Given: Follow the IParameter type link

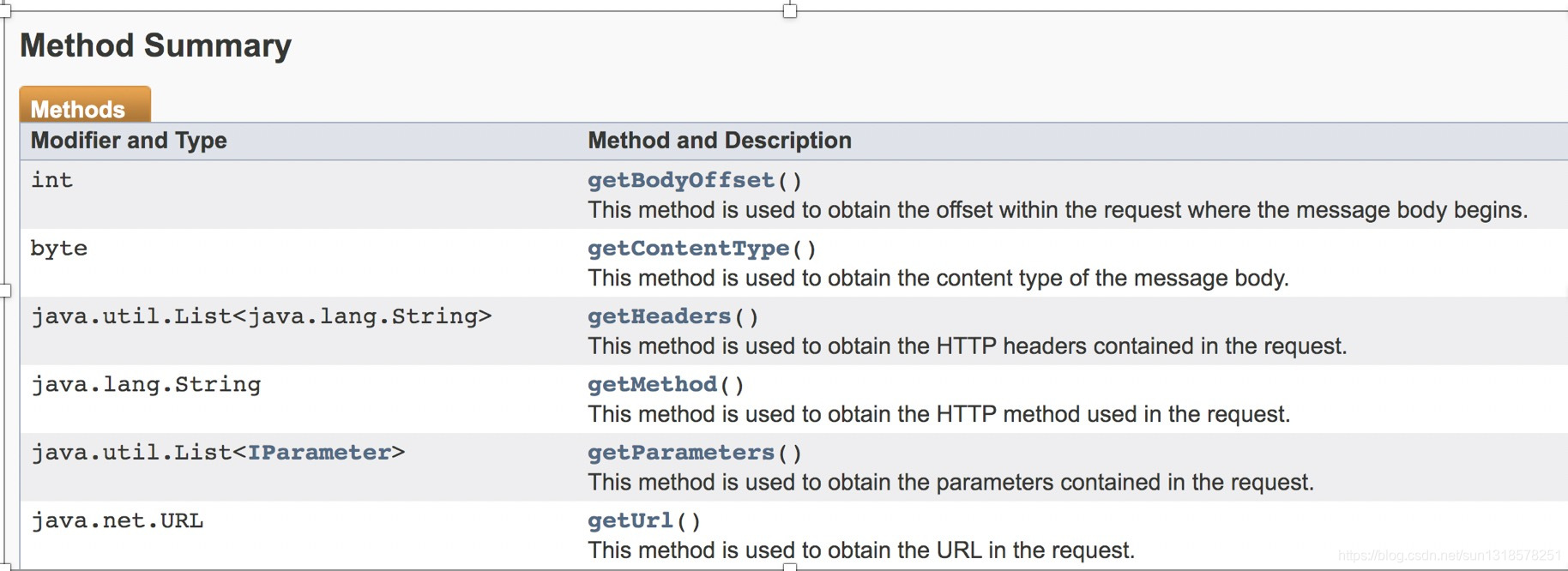Looking at the screenshot, I should (319, 453).
